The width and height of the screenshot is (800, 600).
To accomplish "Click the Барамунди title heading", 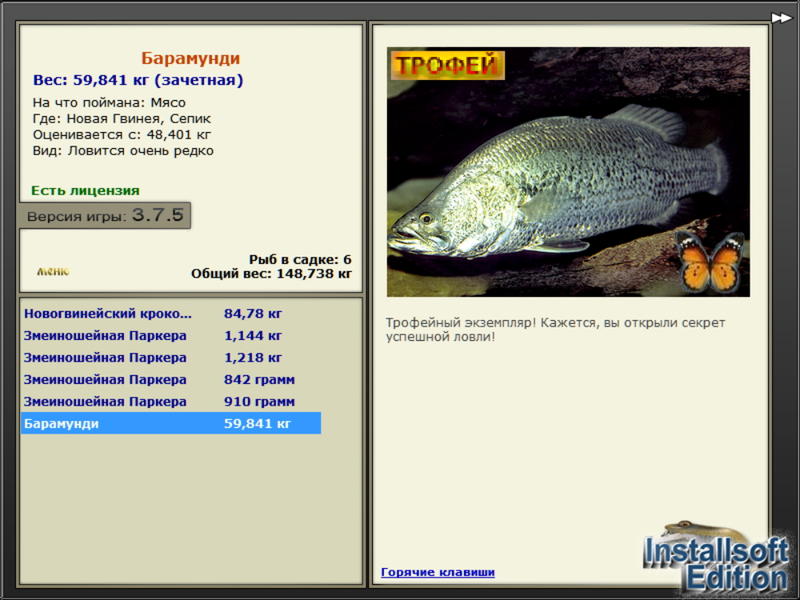I will tap(190, 58).
